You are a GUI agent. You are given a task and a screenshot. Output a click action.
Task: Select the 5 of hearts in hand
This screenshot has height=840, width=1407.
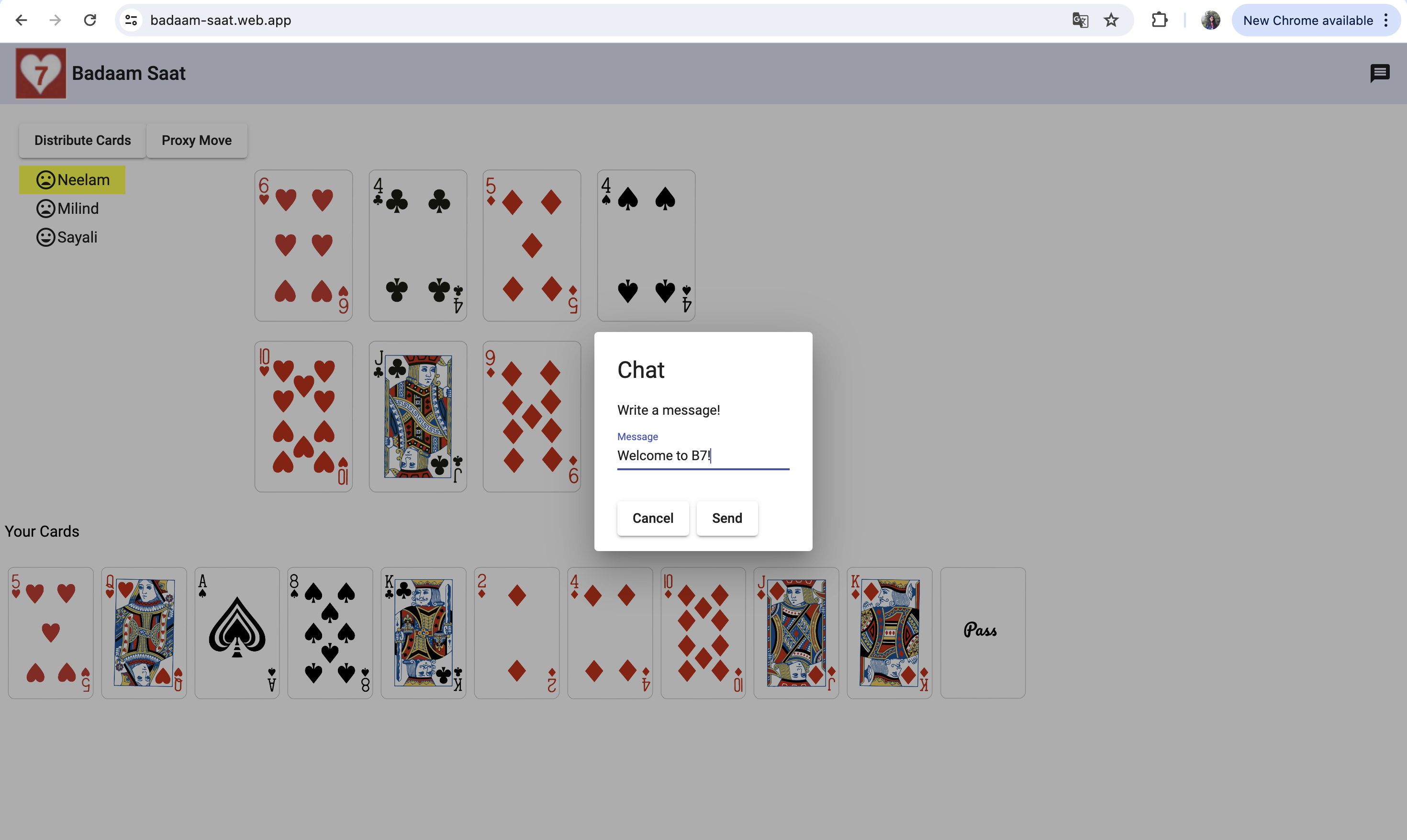pos(50,632)
